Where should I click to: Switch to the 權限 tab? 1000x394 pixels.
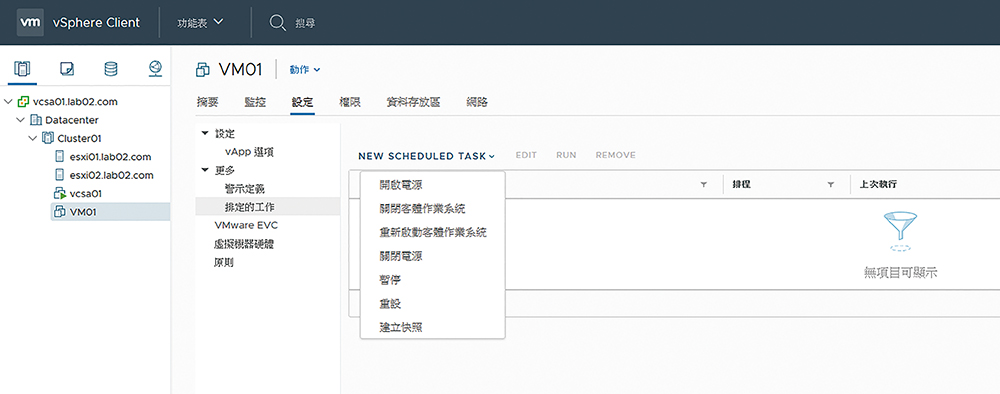click(x=350, y=102)
